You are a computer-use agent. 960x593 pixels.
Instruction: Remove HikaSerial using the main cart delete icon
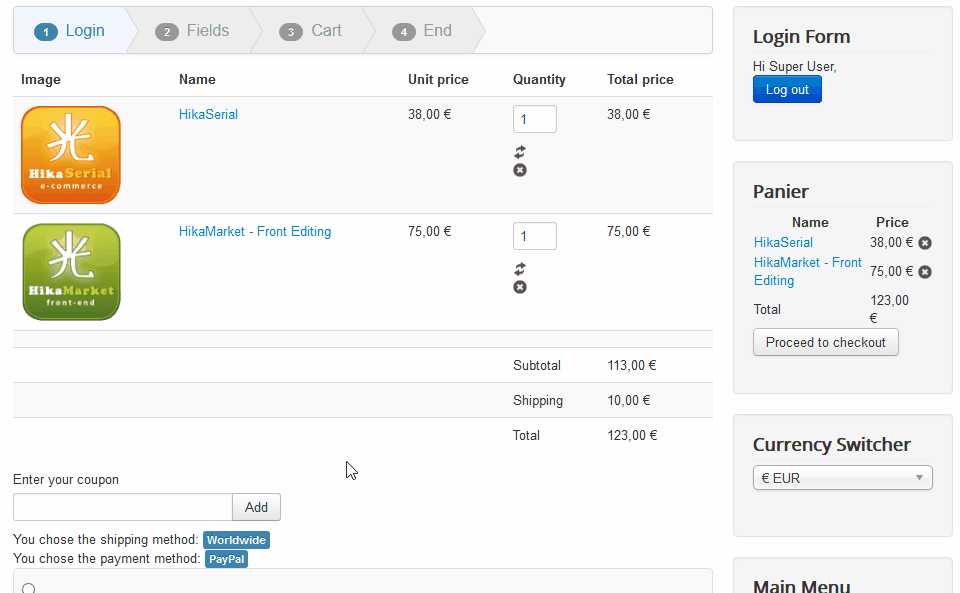(520, 170)
